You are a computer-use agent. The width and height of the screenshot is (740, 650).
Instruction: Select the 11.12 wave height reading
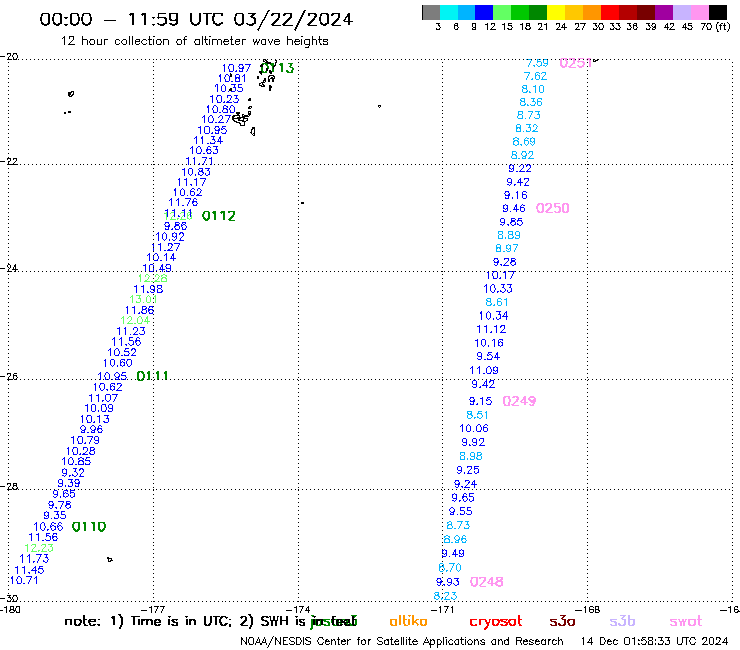tap(491, 329)
